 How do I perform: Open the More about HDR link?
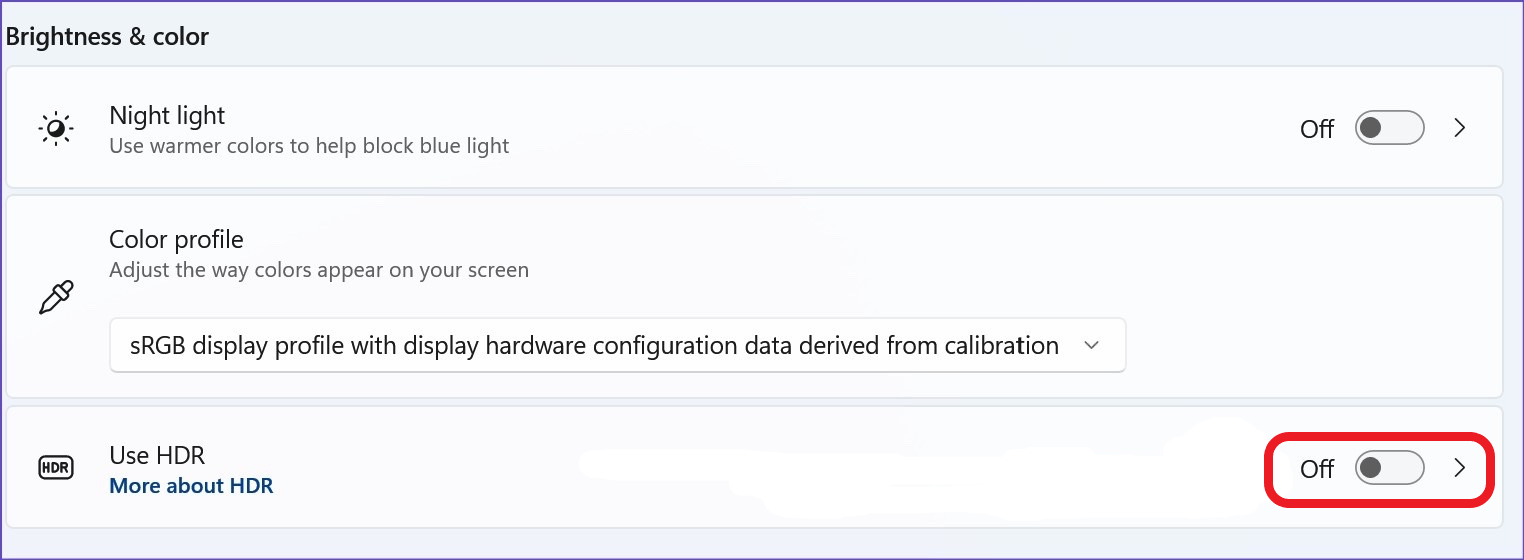tap(191, 486)
